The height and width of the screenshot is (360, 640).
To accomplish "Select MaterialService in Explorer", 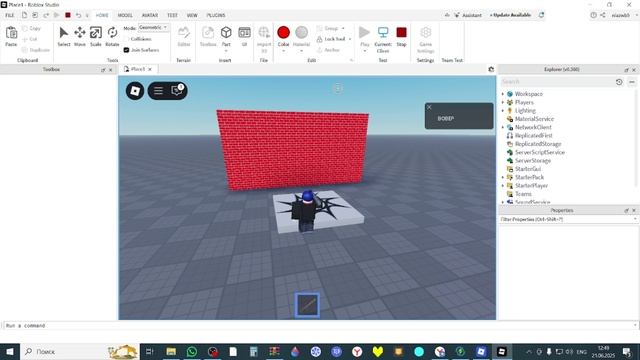I will 534,119.
